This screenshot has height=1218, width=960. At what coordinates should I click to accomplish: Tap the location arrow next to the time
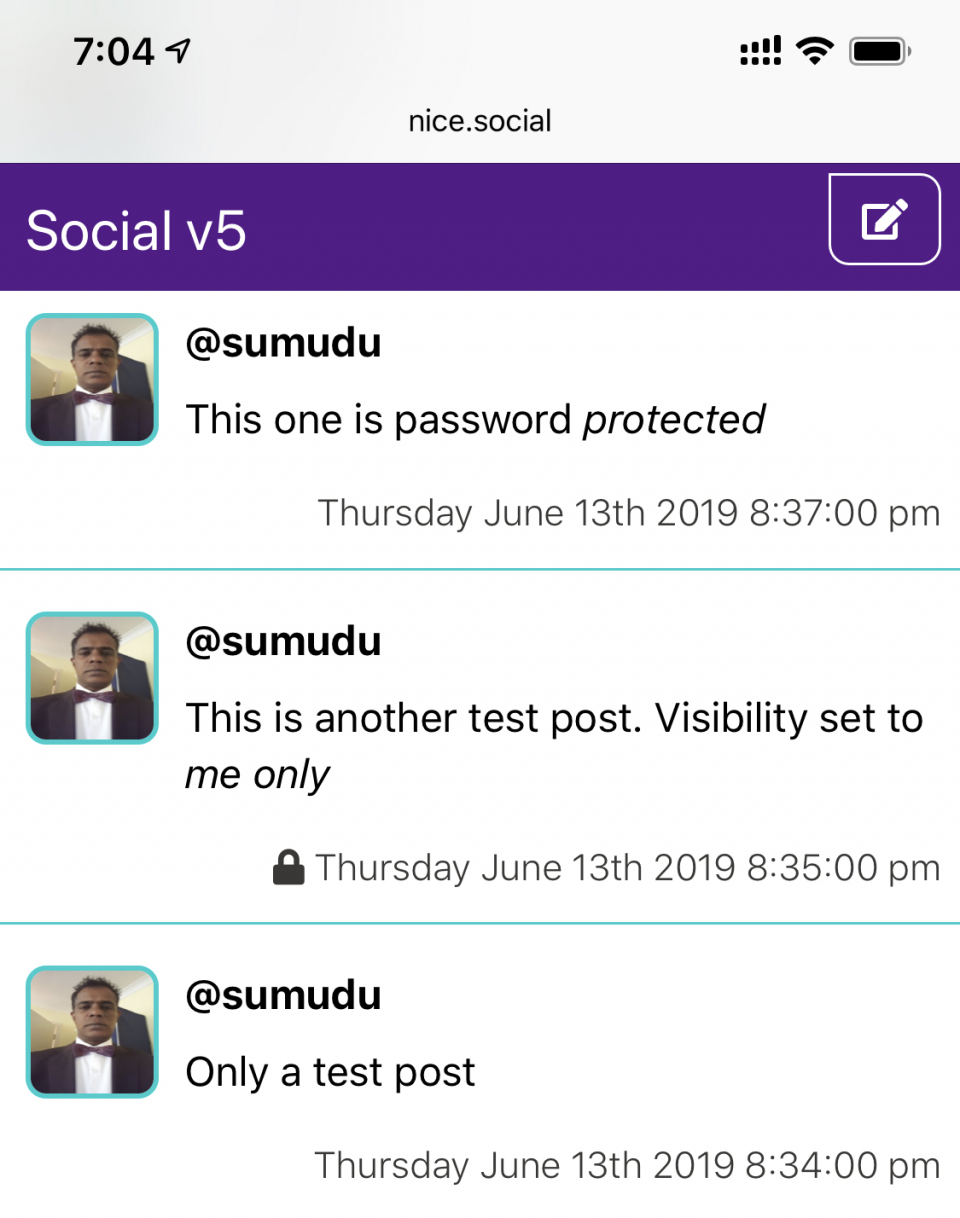pos(179,50)
